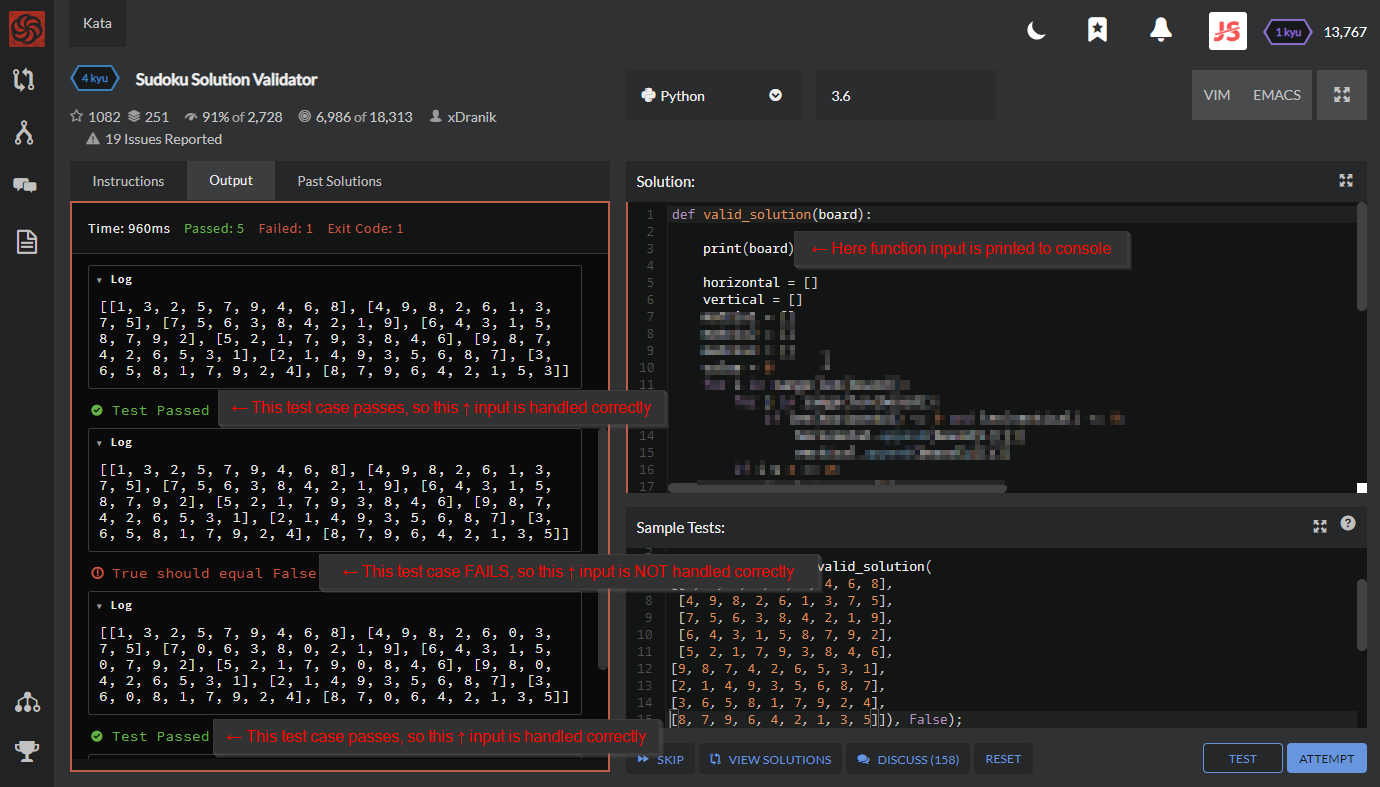The image size is (1380, 787).
Task: Toggle dark mode moon icon
Action: coord(1037,31)
